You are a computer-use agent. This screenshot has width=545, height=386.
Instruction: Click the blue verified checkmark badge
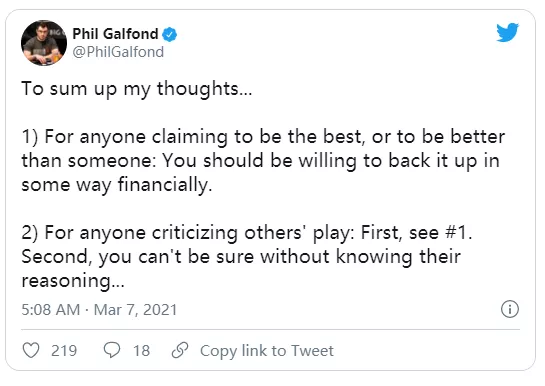coord(170,34)
